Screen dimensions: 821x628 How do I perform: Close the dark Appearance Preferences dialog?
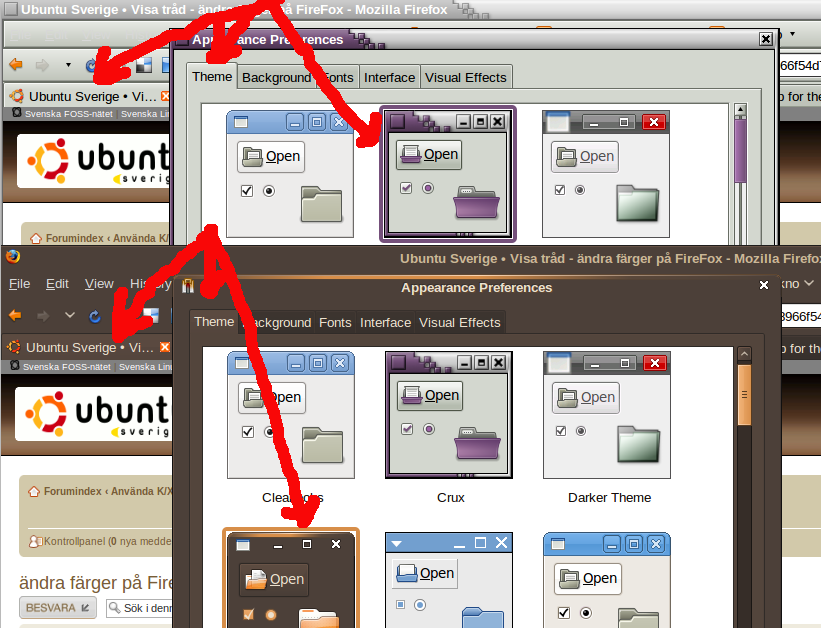pos(764,285)
